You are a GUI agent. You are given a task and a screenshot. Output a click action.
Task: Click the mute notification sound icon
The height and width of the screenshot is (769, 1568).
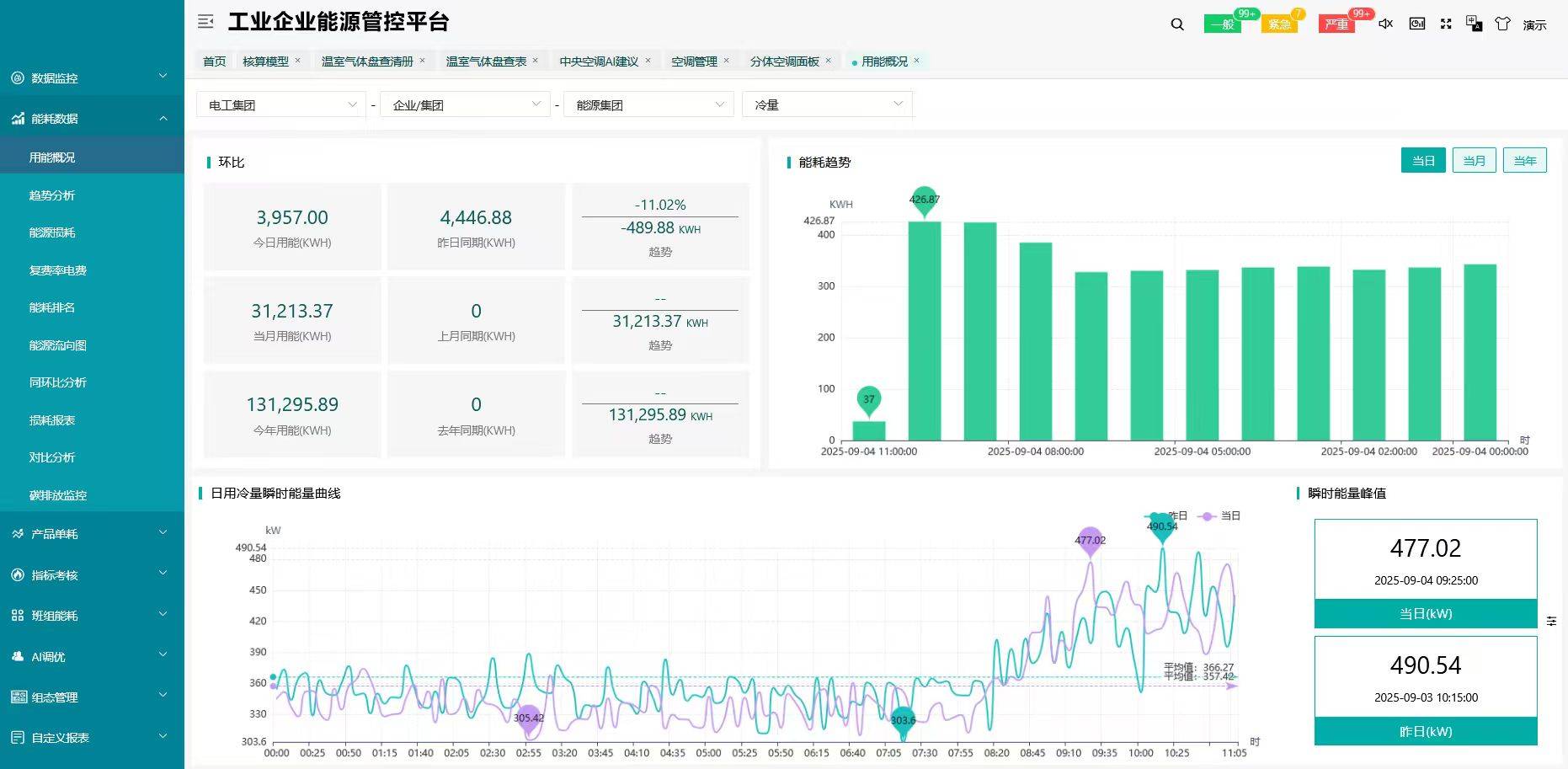click(x=1385, y=24)
